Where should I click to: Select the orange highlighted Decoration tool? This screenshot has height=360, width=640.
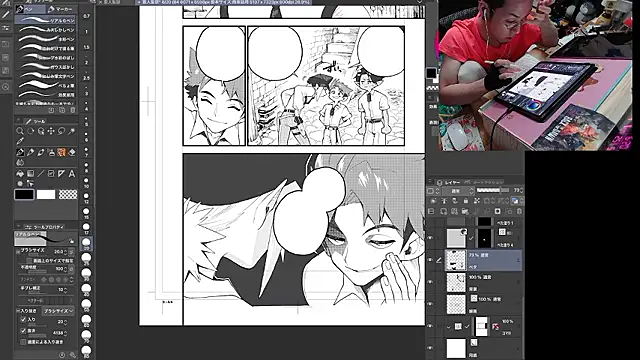61,152
